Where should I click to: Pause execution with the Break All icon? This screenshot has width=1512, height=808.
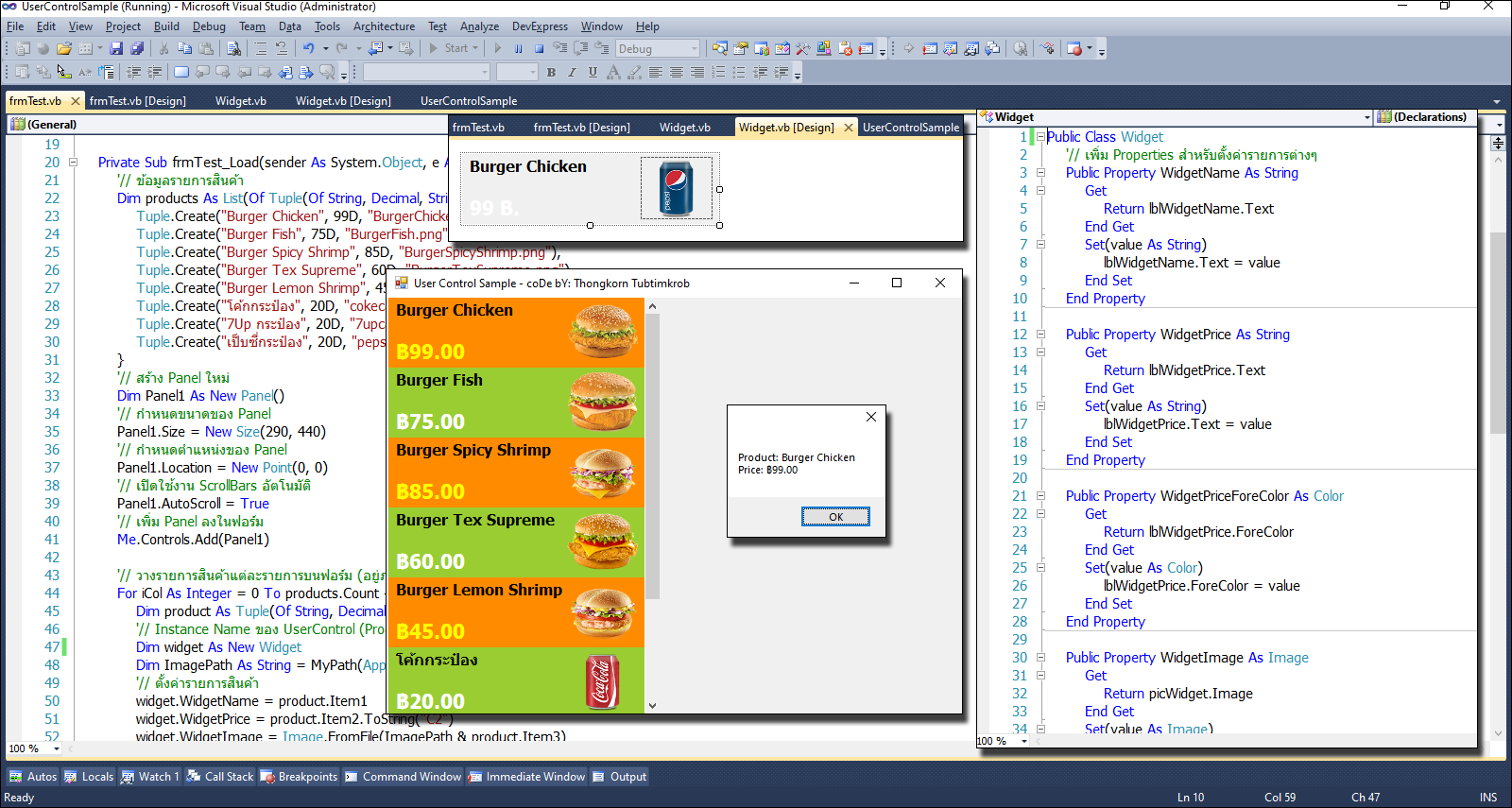click(x=518, y=48)
